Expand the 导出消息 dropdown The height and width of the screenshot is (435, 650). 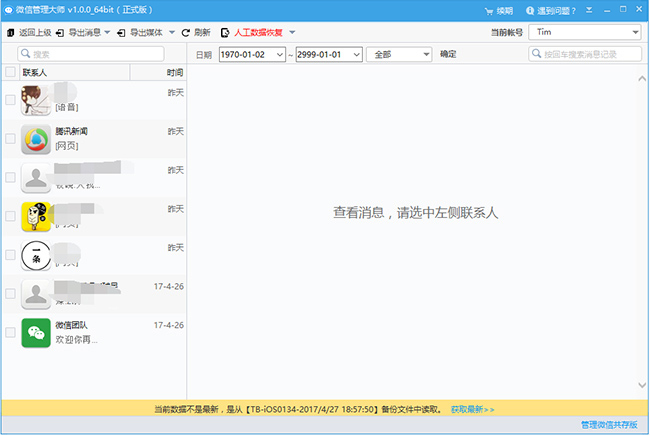click(x=107, y=33)
